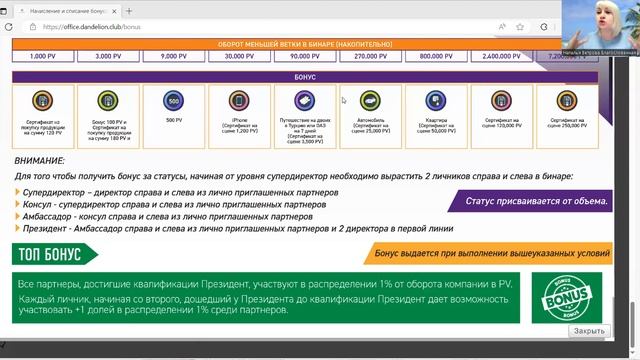Image resolution: width=640 pixels, height=360 pixels.
Task: Click the 9,000 PV turnover cell
Action: click(x=174, y=56)
